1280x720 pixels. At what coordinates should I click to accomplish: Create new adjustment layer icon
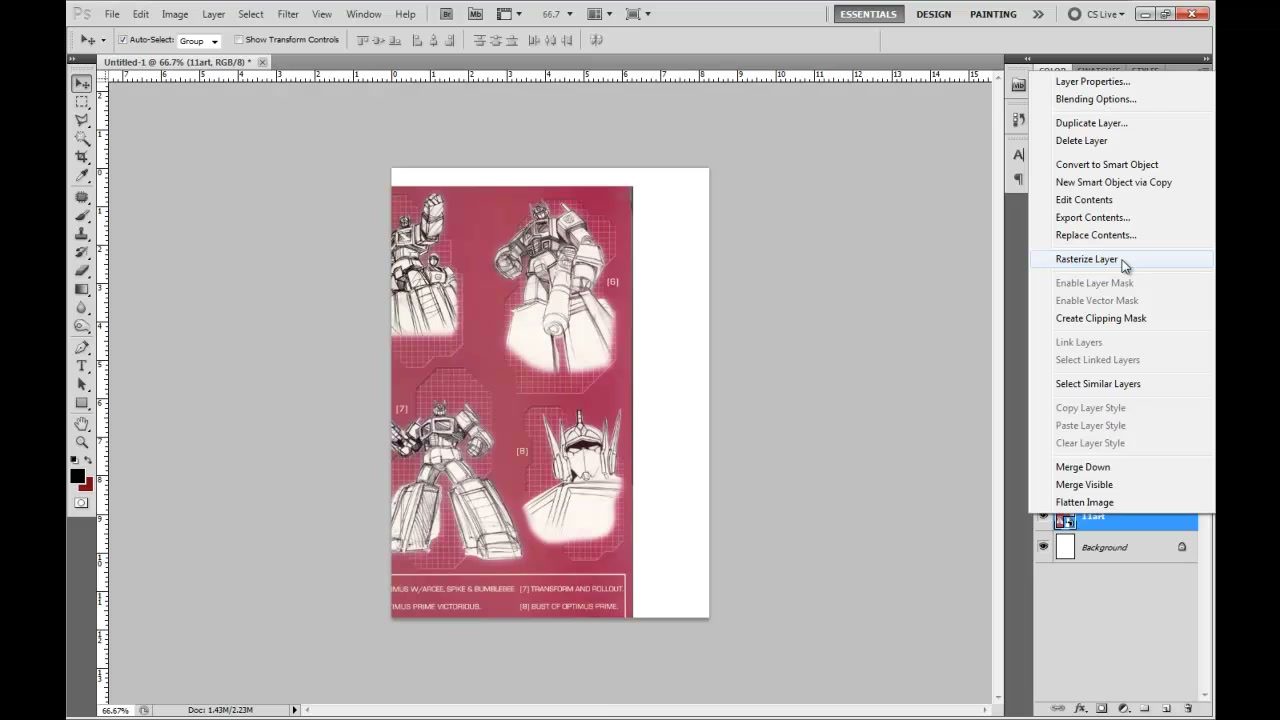click(x=1123, y=708)
